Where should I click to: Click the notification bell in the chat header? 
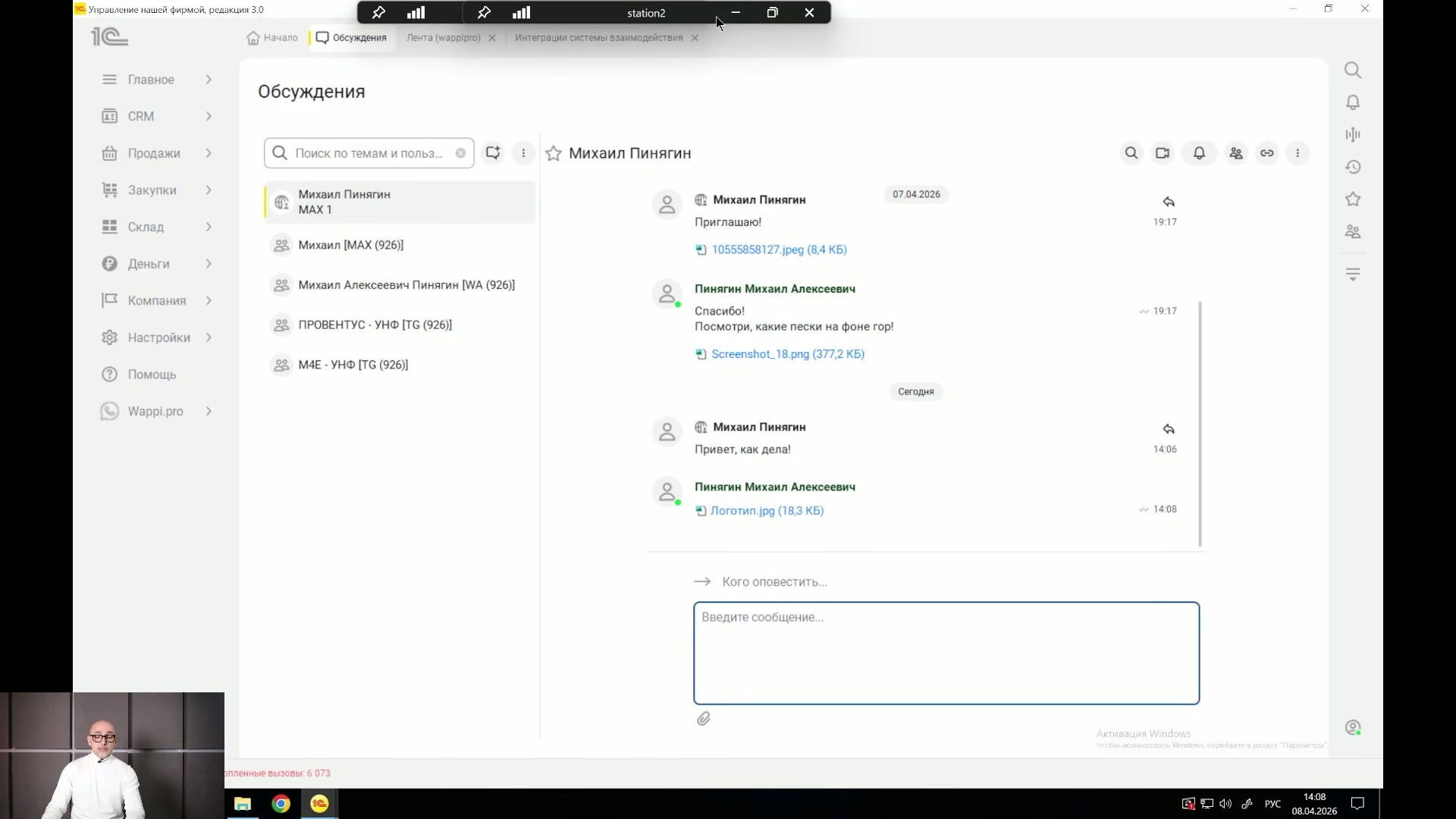click(x=1199, y=153)
